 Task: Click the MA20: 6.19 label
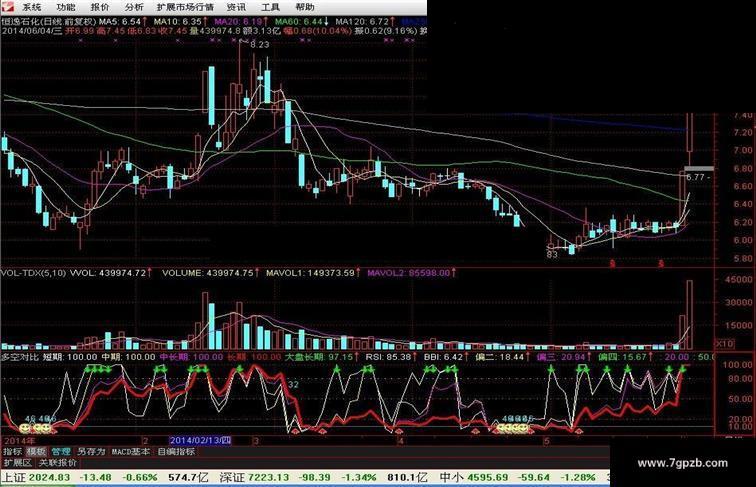point(238,22)
